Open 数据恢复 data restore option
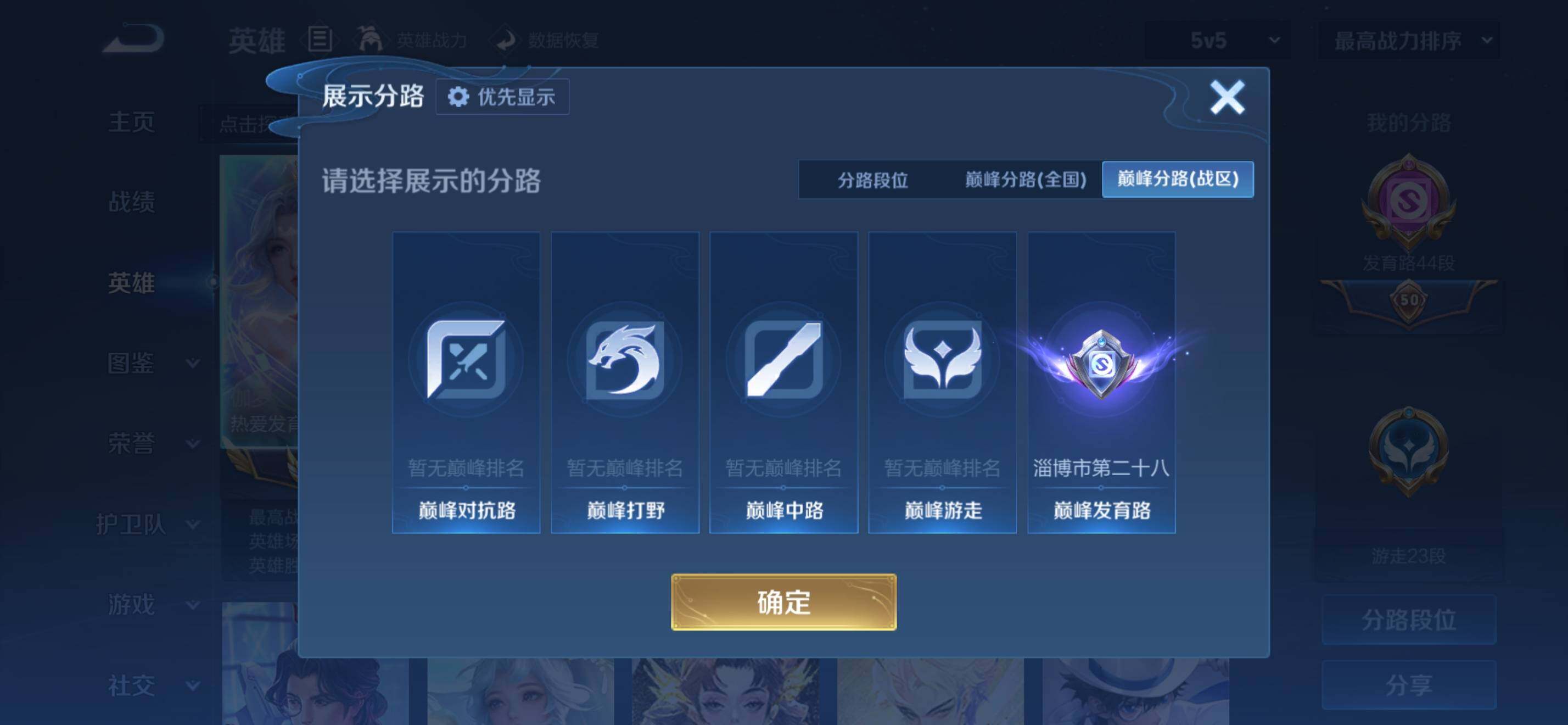 [x=547, y=40]
